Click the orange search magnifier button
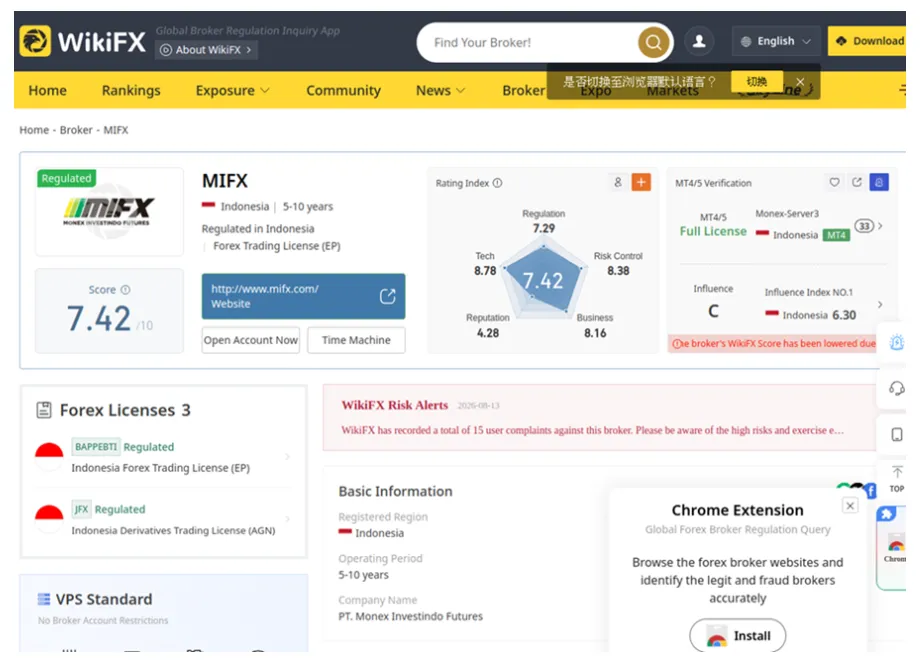The height and width of the screenshot is (665, 920). click(653, 42)
